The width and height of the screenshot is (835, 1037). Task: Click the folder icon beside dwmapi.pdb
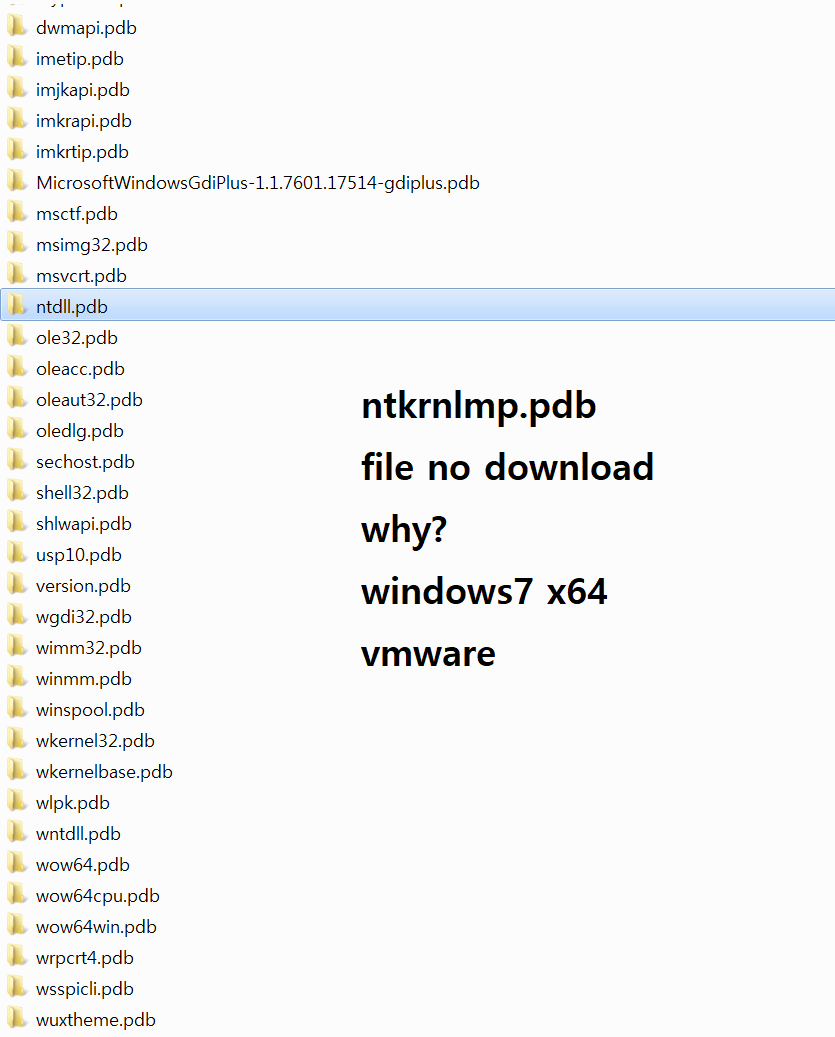(17, 26)
